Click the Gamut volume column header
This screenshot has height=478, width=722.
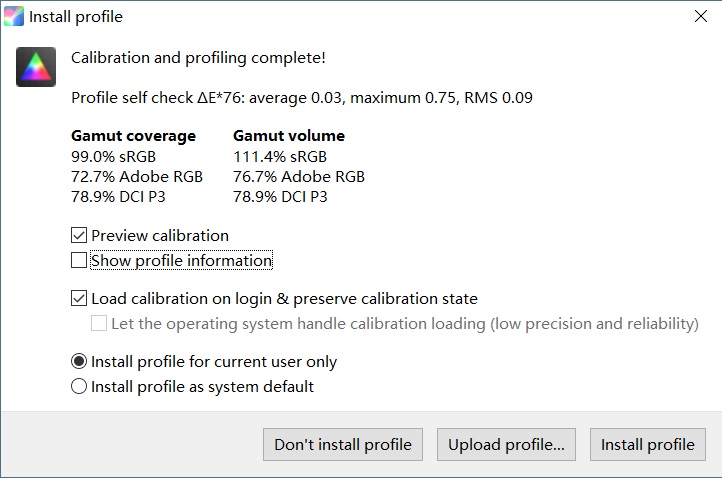click(x=289, y=136)
